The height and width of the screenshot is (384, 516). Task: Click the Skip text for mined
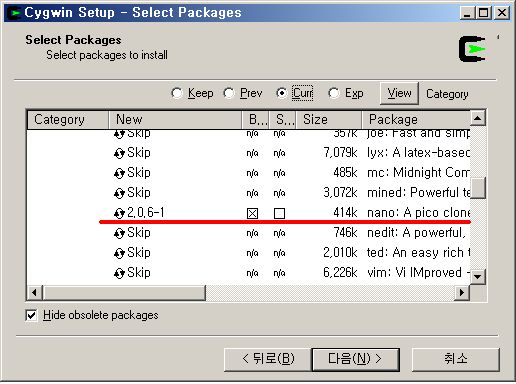(x=139, y=193)
